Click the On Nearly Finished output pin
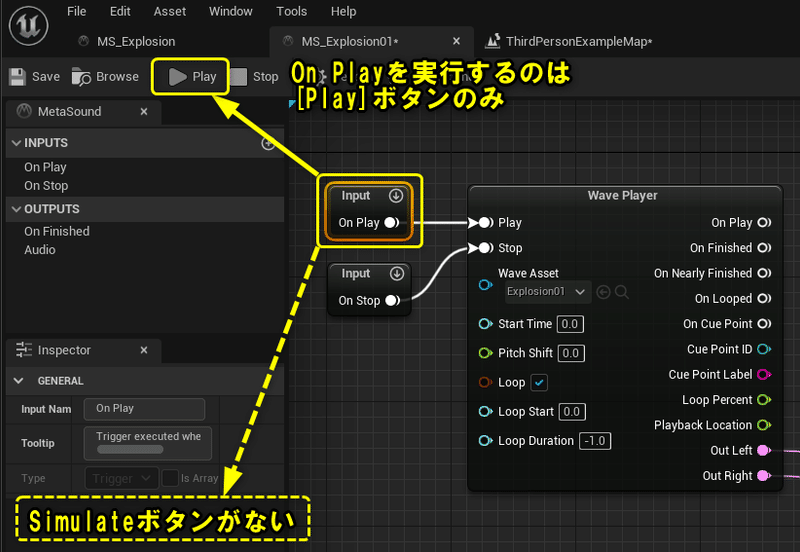The height and width of the screenshot is (552, 800). pyautogui.click(x=764, y=273)
